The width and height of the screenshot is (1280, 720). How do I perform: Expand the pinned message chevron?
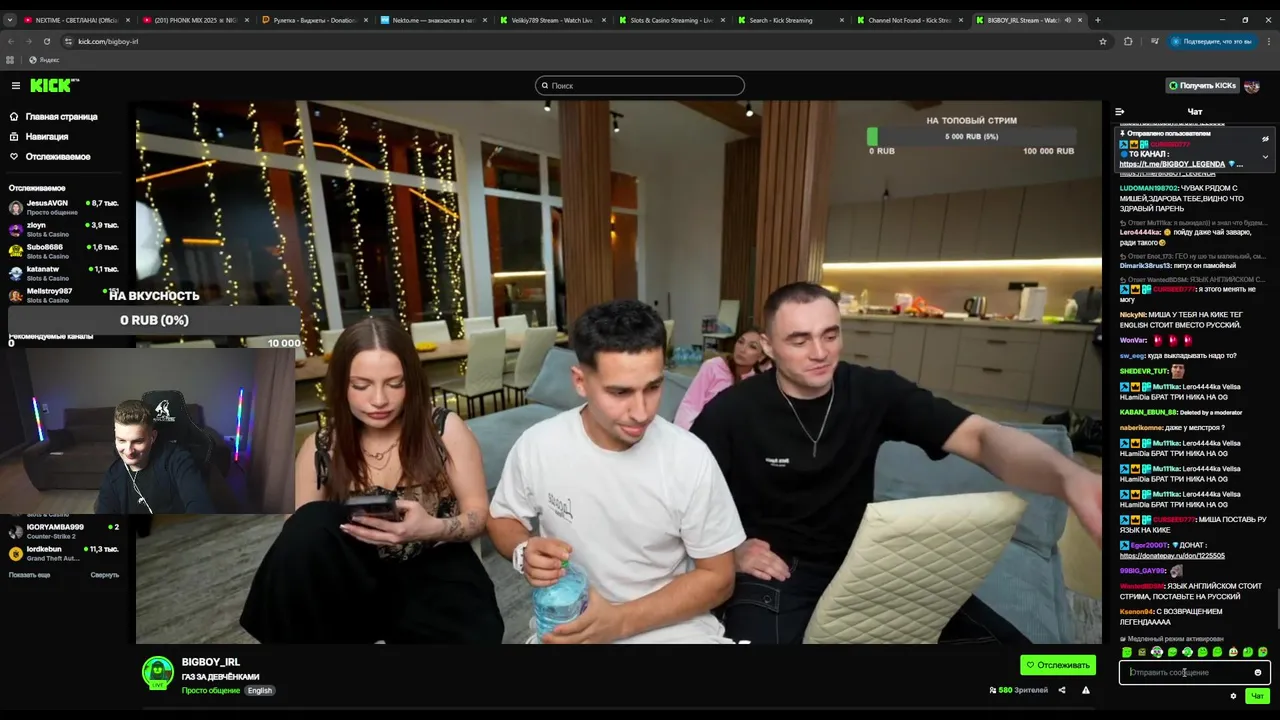(1265, 156)
